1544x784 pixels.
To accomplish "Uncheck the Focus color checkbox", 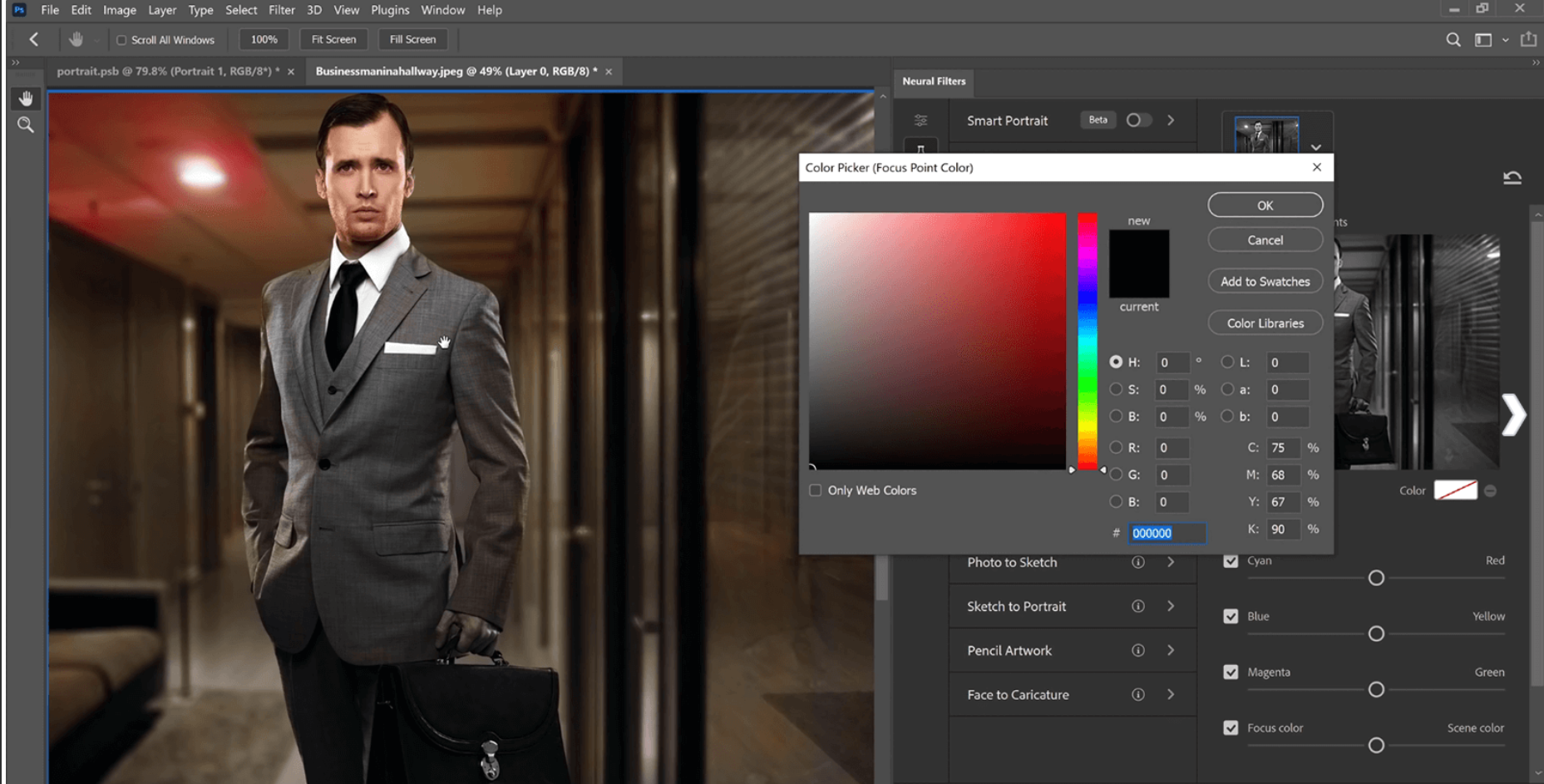I will point(1231,727).
